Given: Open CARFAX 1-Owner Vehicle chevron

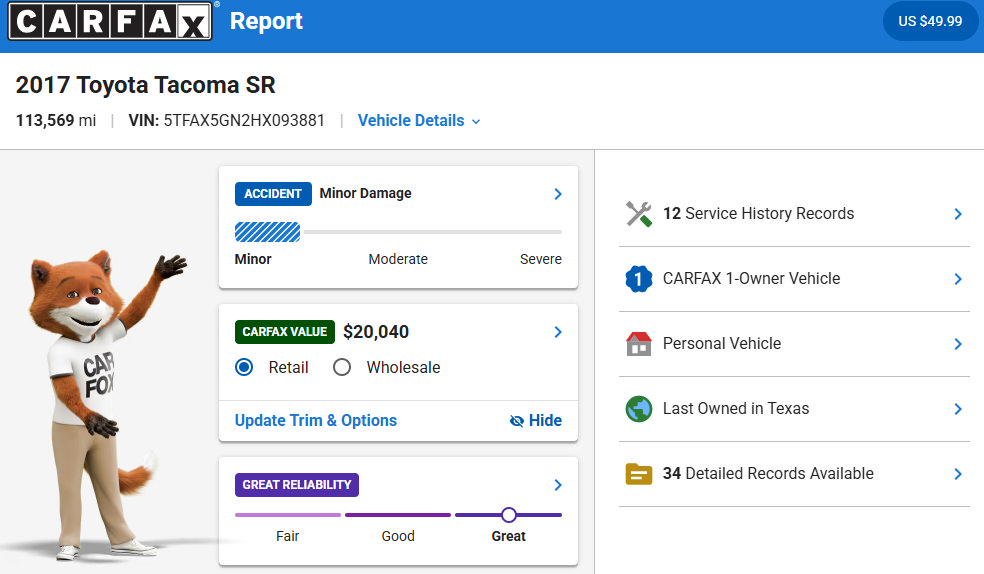Looking at the screenshot, I should [x=958, y=279].
